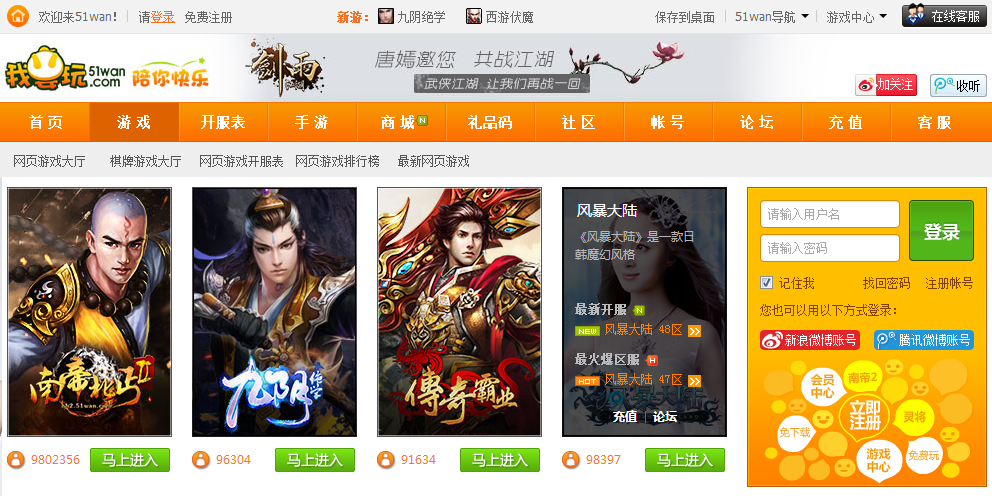
Task: Click the 请输入用户名 username field
Action: (x=829, y=214)
